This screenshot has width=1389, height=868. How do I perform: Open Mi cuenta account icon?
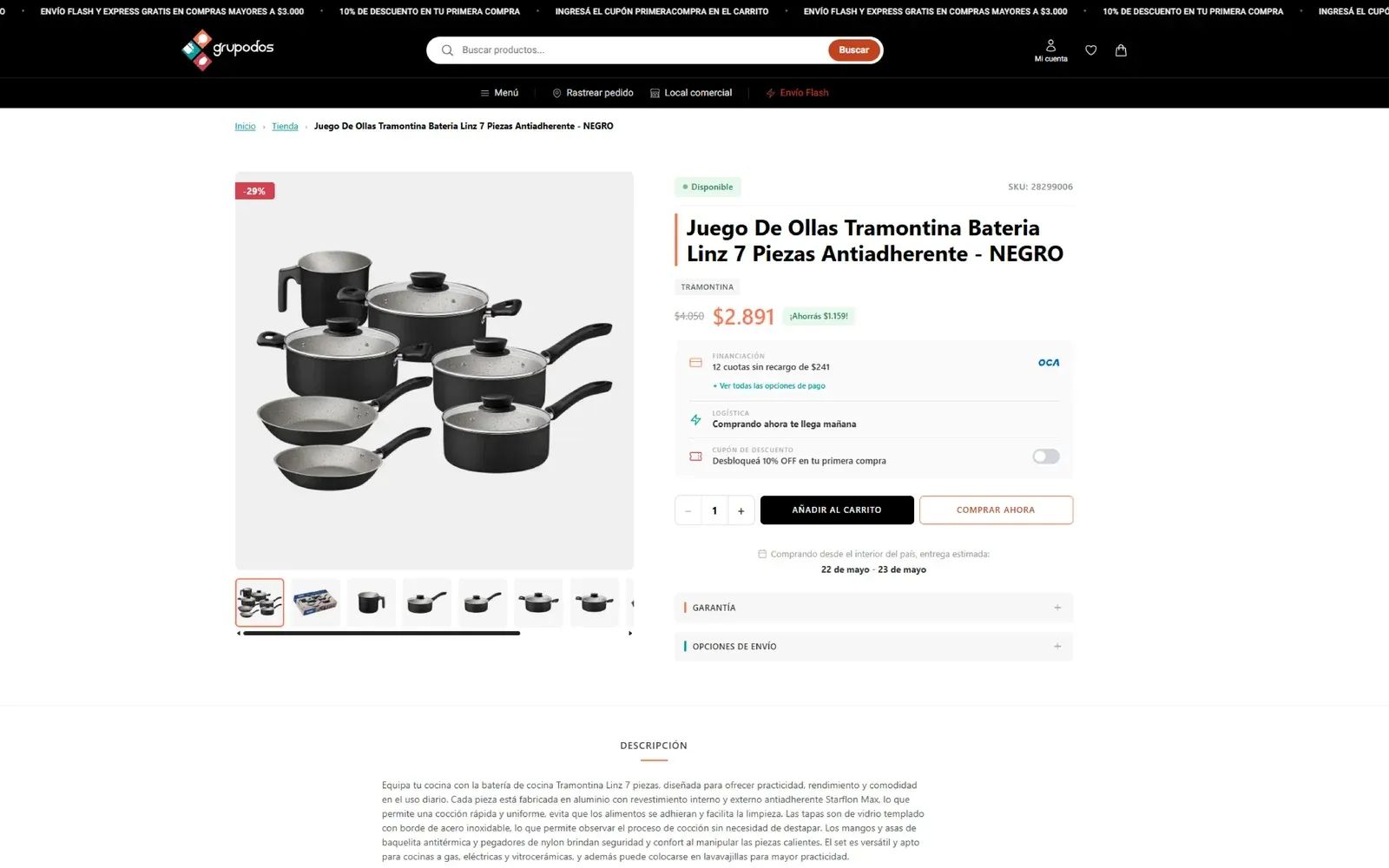point(1050,50)
